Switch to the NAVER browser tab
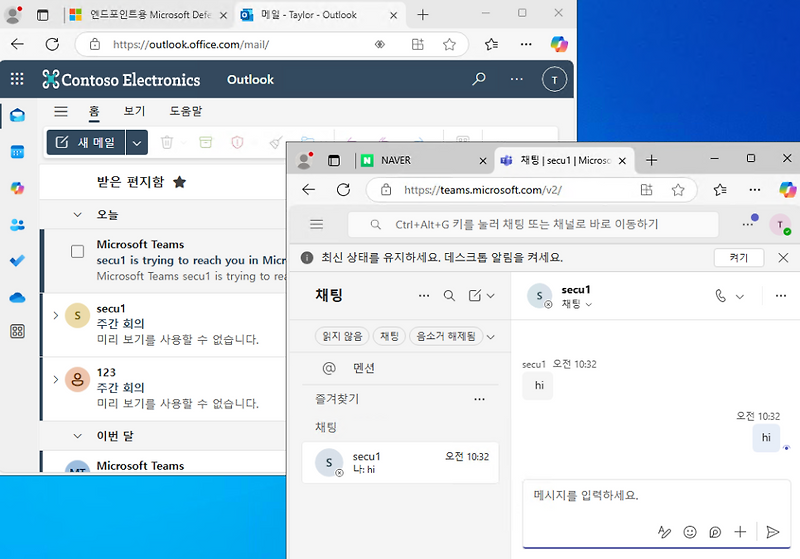 click(424, 161)
